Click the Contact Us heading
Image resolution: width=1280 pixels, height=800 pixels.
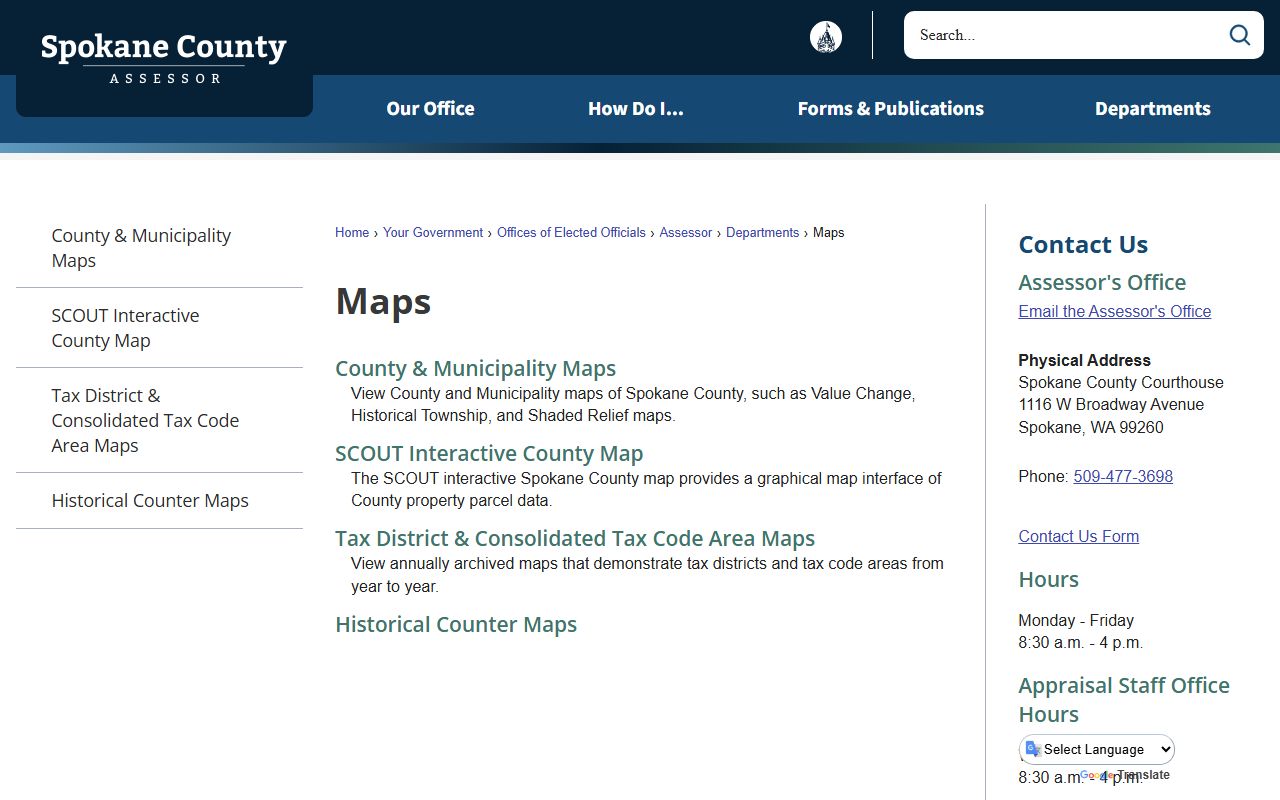tap(1083, 244)
